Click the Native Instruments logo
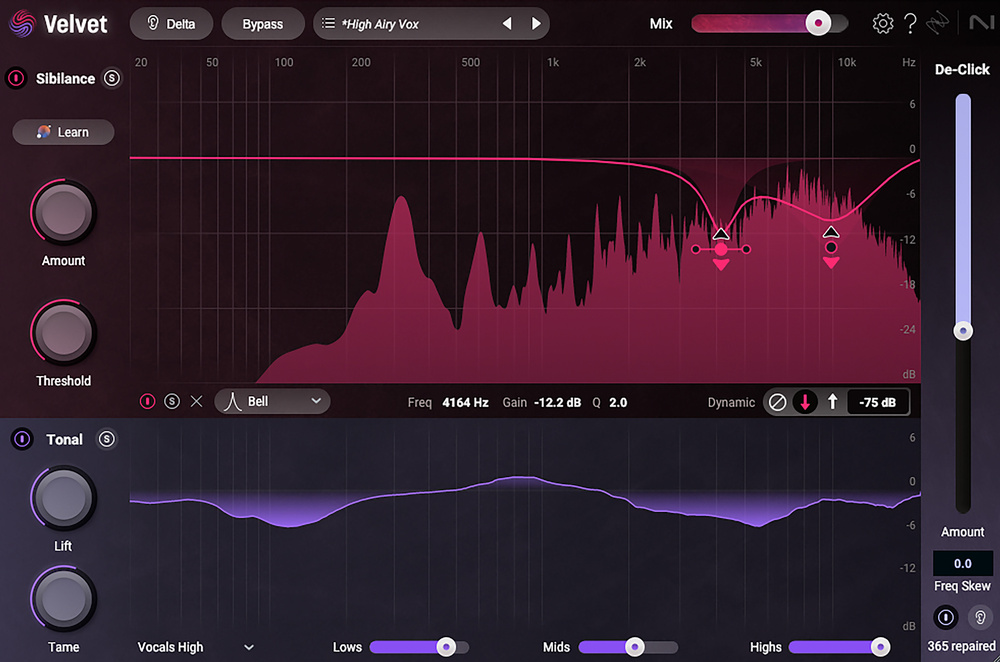 (x=982, y=24)
